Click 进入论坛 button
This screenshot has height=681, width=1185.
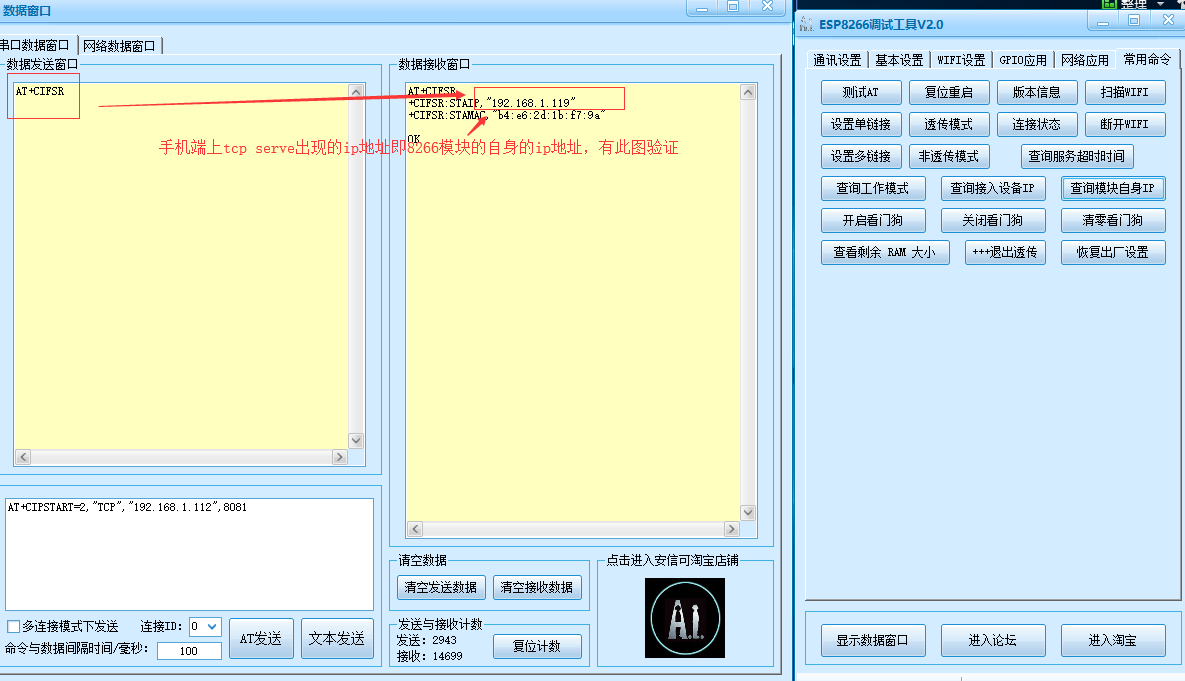[993, 640]
